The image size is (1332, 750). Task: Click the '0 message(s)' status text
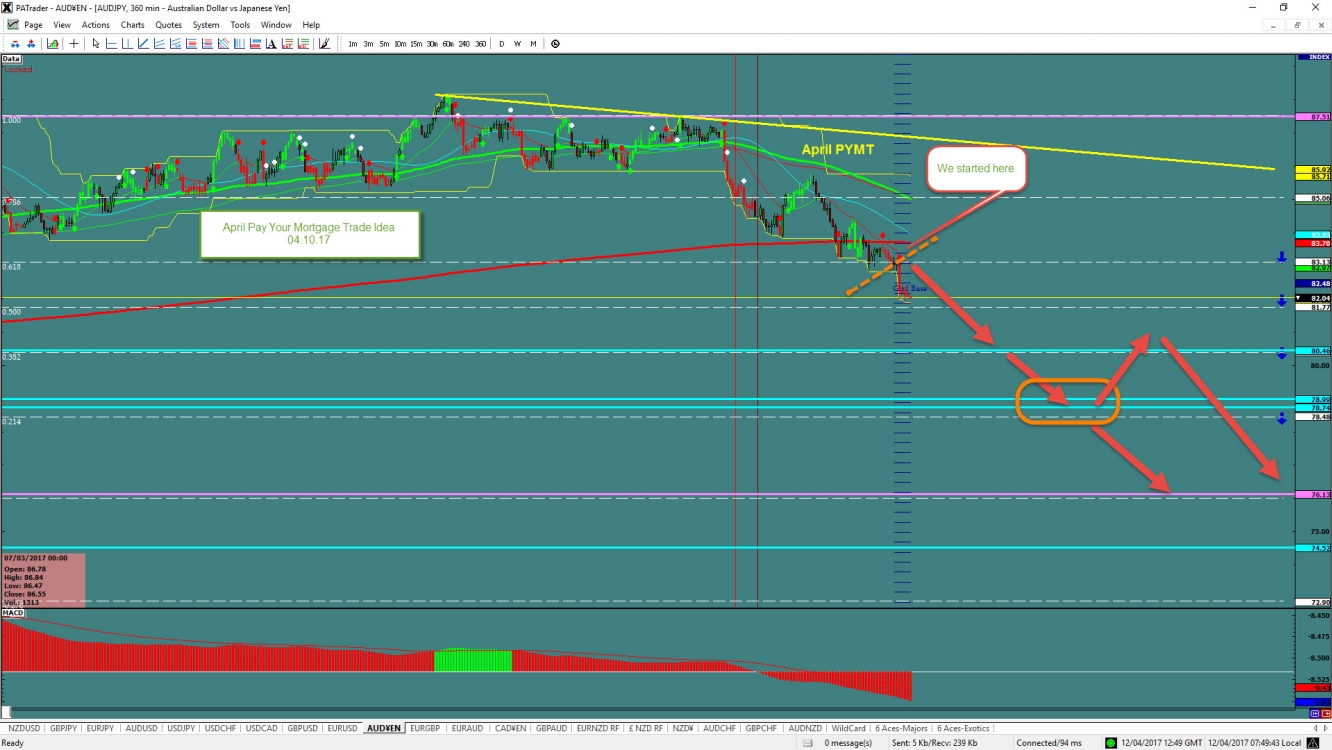pyautogui.click(x=846, y=743)
